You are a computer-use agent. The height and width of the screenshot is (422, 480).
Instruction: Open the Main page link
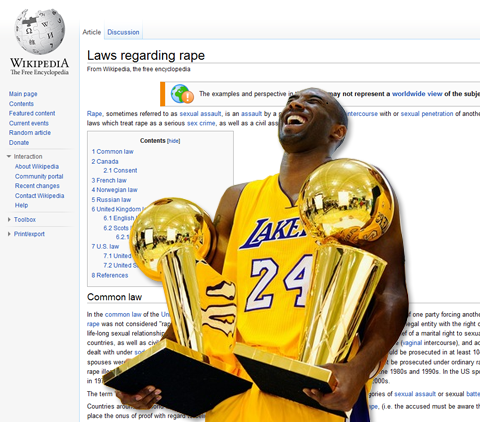(x=23, y=94)
